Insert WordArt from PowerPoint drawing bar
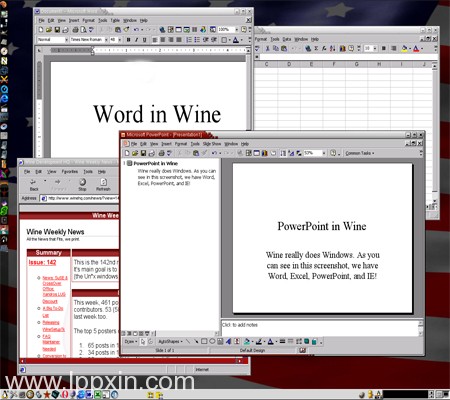Image resolution: width=450 pixels, height=400 pixels. pos(228,341)
